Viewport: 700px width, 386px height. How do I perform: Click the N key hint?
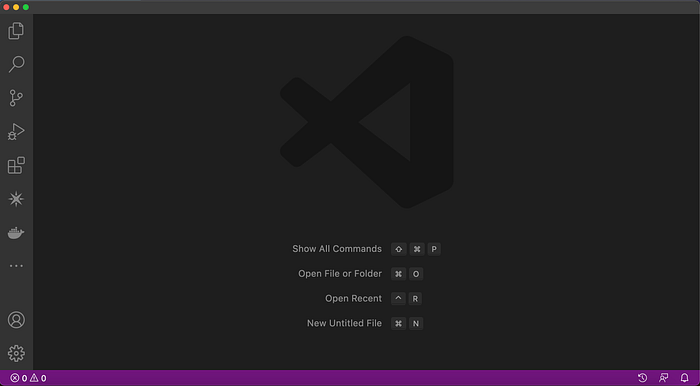[x=416, y=324]
